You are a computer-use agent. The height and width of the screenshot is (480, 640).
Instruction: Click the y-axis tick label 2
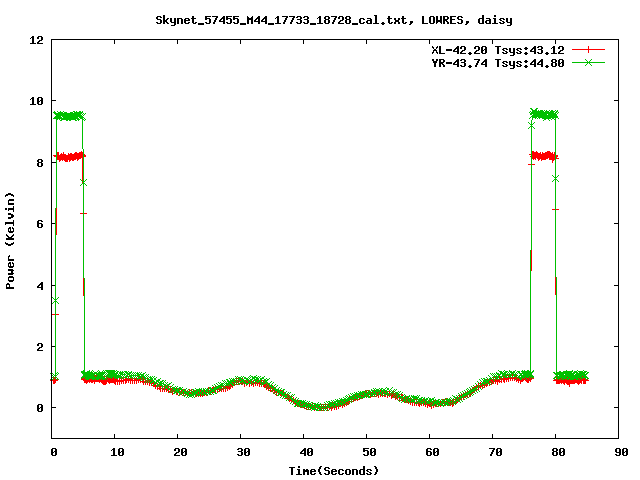point(40,347)
